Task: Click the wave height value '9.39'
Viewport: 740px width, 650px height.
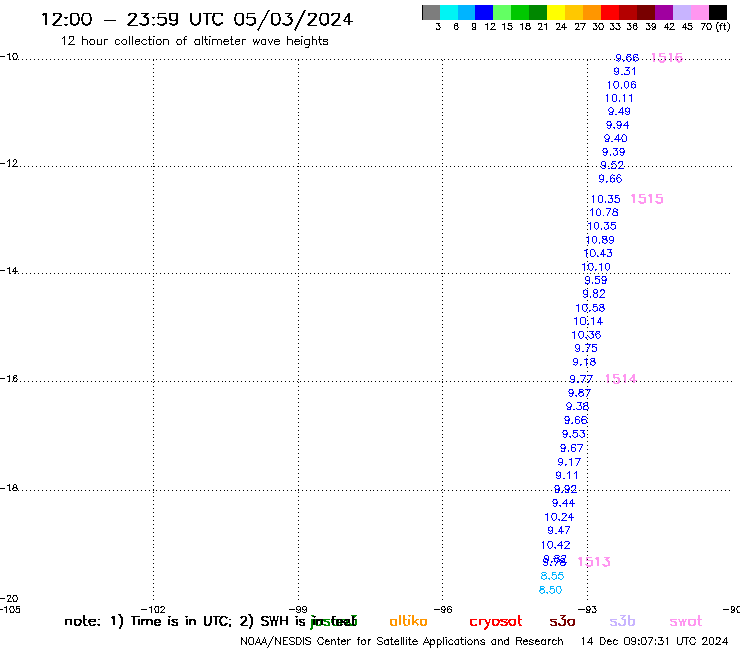Action: pyautogui.click(x=614, y=152)
